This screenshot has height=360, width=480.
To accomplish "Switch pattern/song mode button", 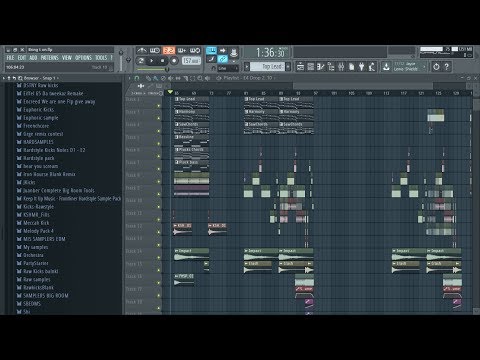I will coord(141,61).
